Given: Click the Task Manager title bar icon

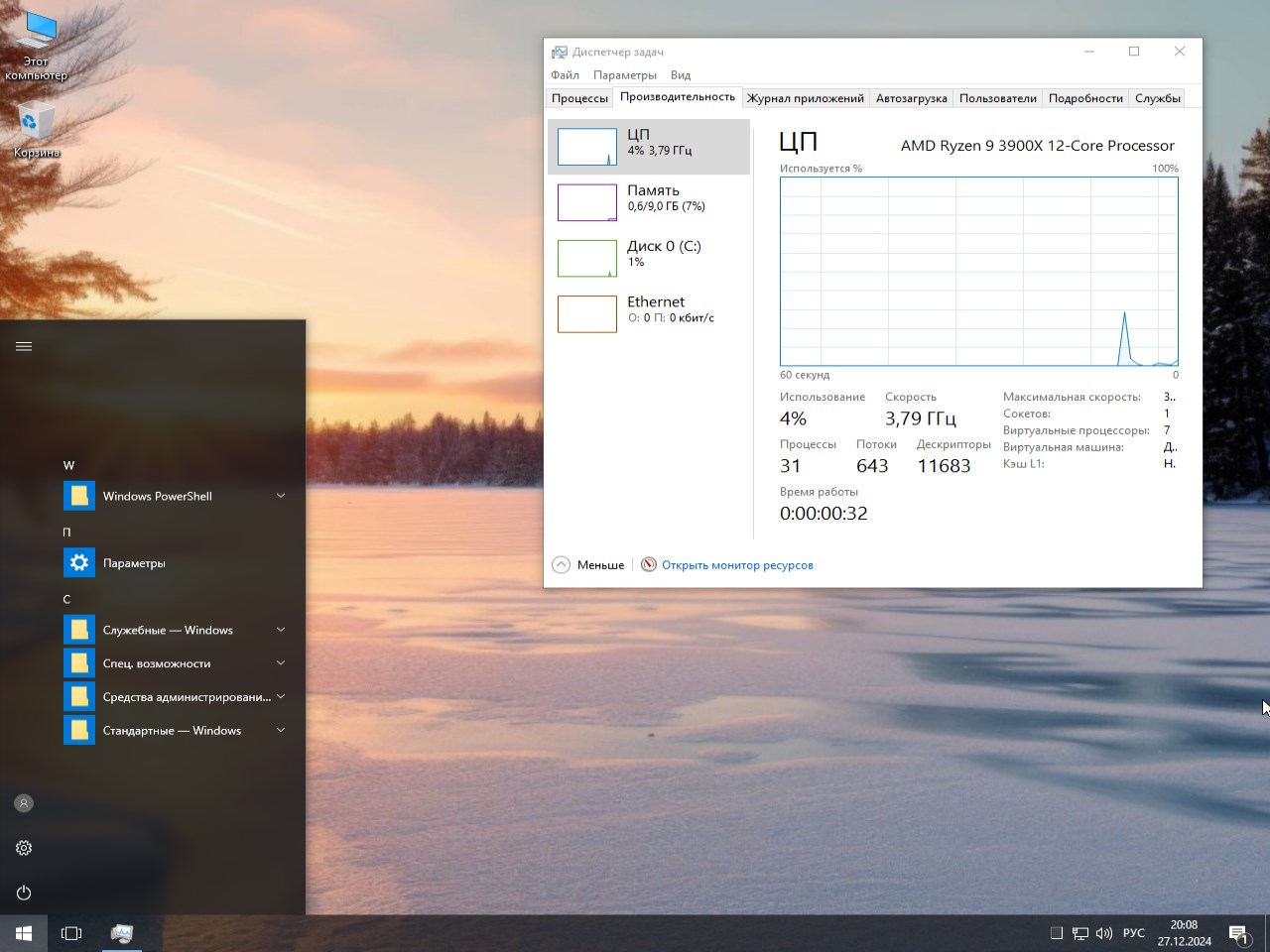Looking at the screenshot, I should tap(560, 52).
